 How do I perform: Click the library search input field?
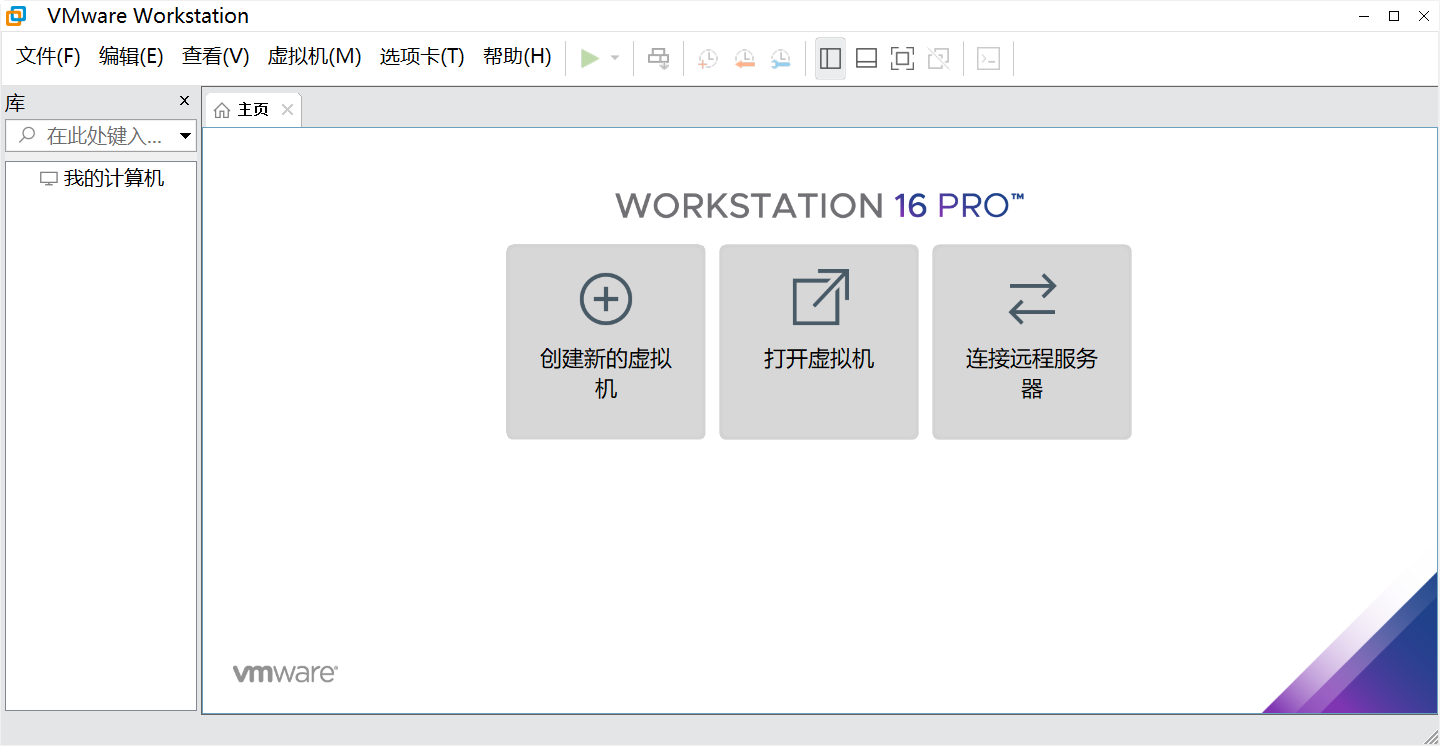(x=100, y=135)
